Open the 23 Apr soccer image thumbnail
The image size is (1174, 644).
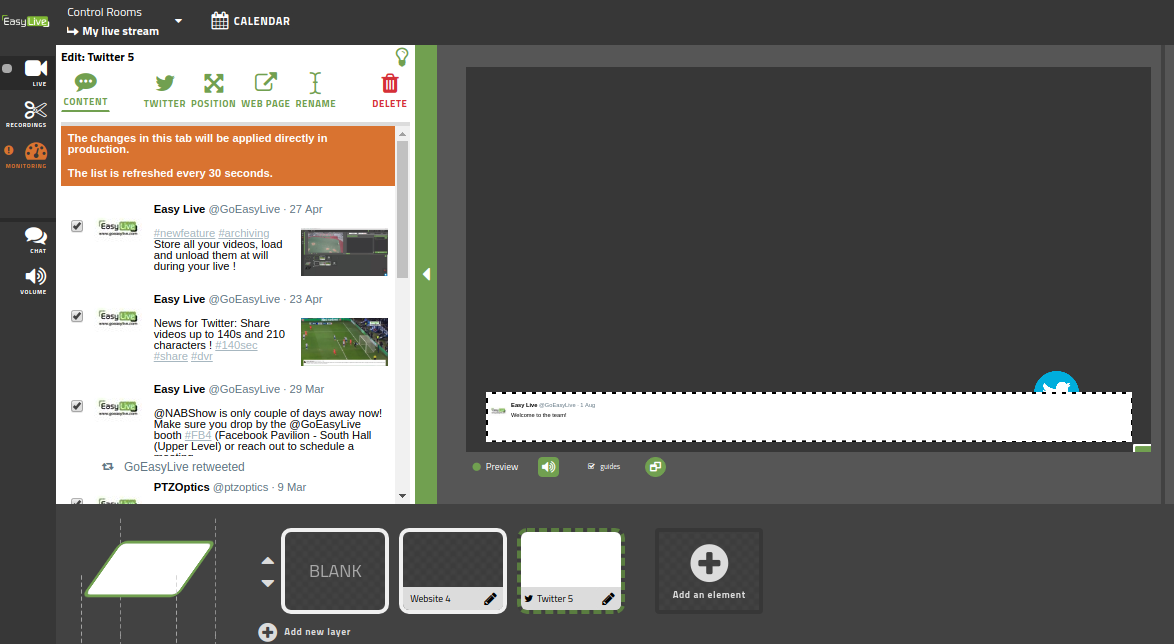(x=344, y=342)
